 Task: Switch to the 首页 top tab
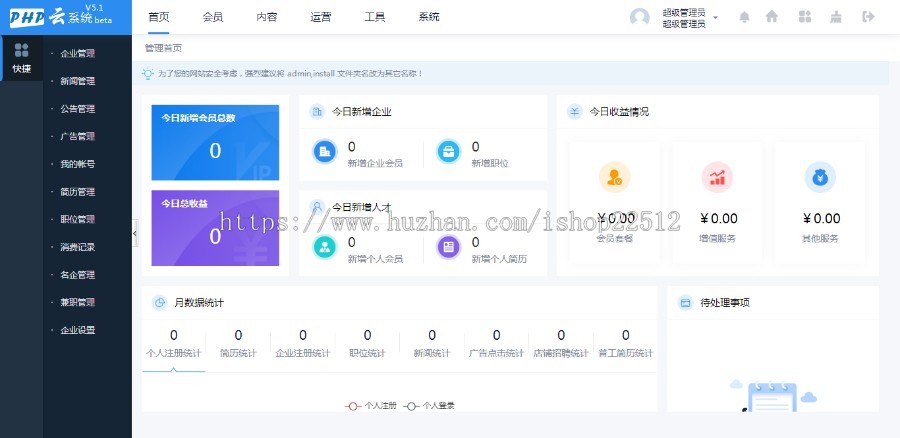coord(158,17)
